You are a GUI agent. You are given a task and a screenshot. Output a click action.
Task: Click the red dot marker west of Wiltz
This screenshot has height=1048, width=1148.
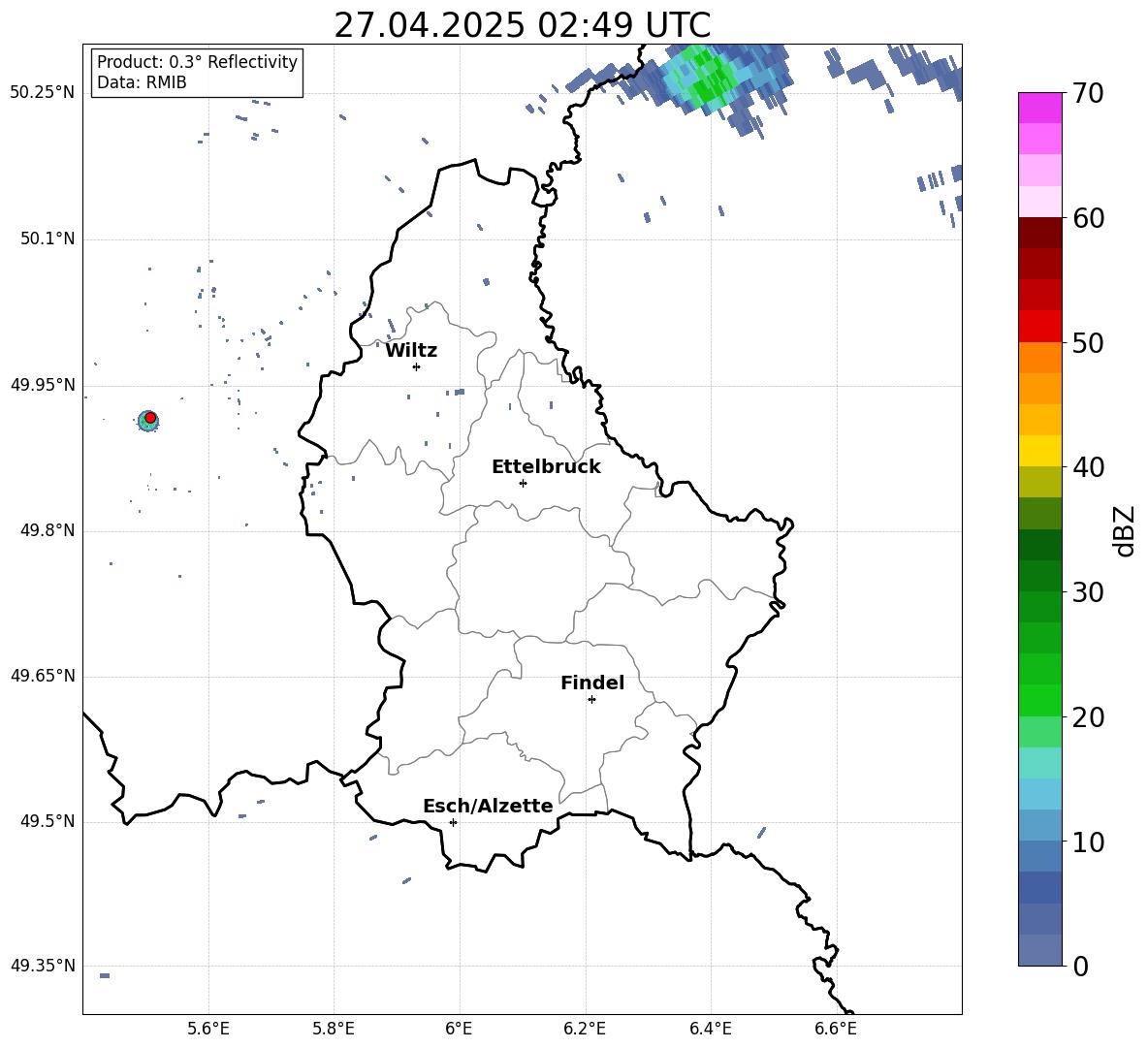(150, 417)
